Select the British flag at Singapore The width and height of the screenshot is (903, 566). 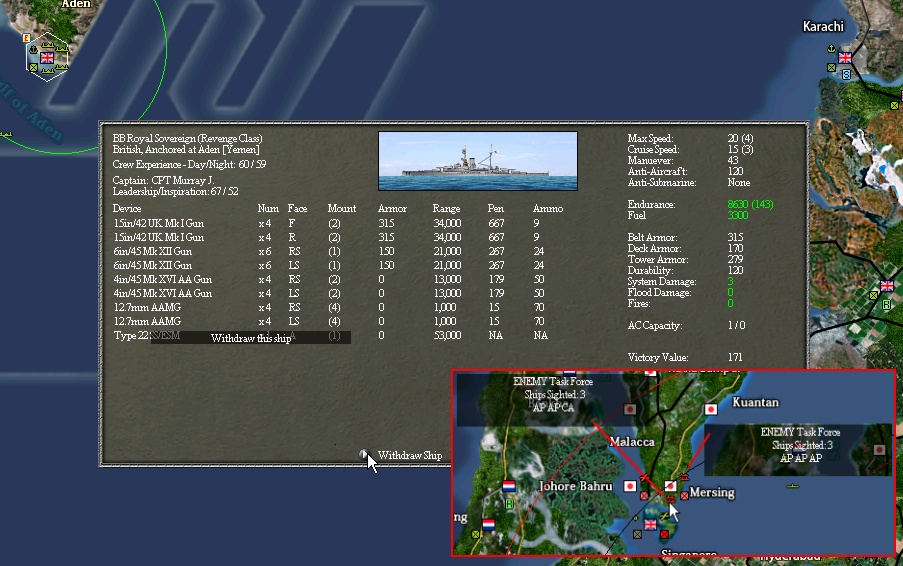(x=650, y=525)
